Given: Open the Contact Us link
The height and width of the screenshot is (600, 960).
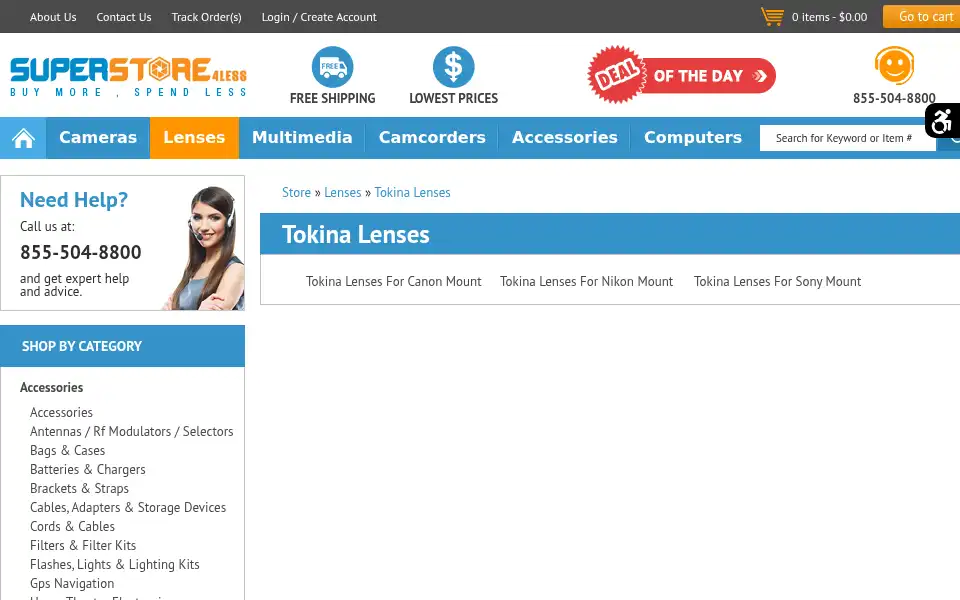Looking at the screenshot, I should (124, 17).
